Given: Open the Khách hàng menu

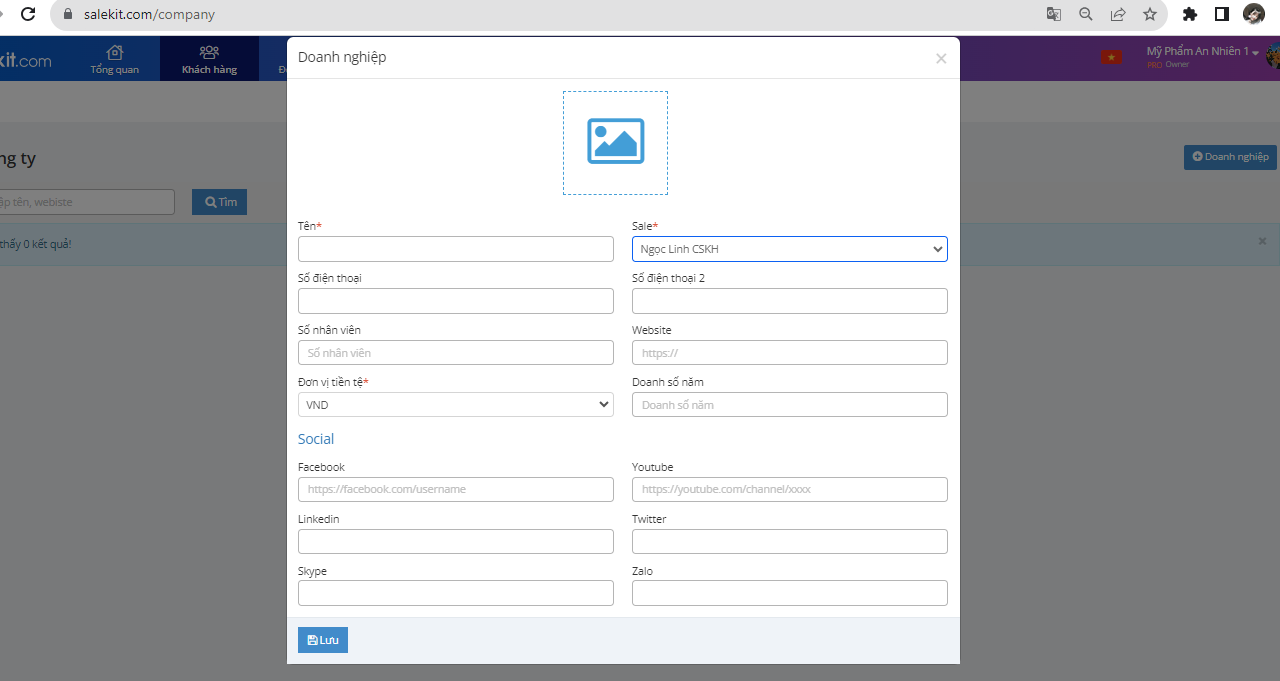Looking at the screenshot, I should pyautogui.click(x=209, y=59).
